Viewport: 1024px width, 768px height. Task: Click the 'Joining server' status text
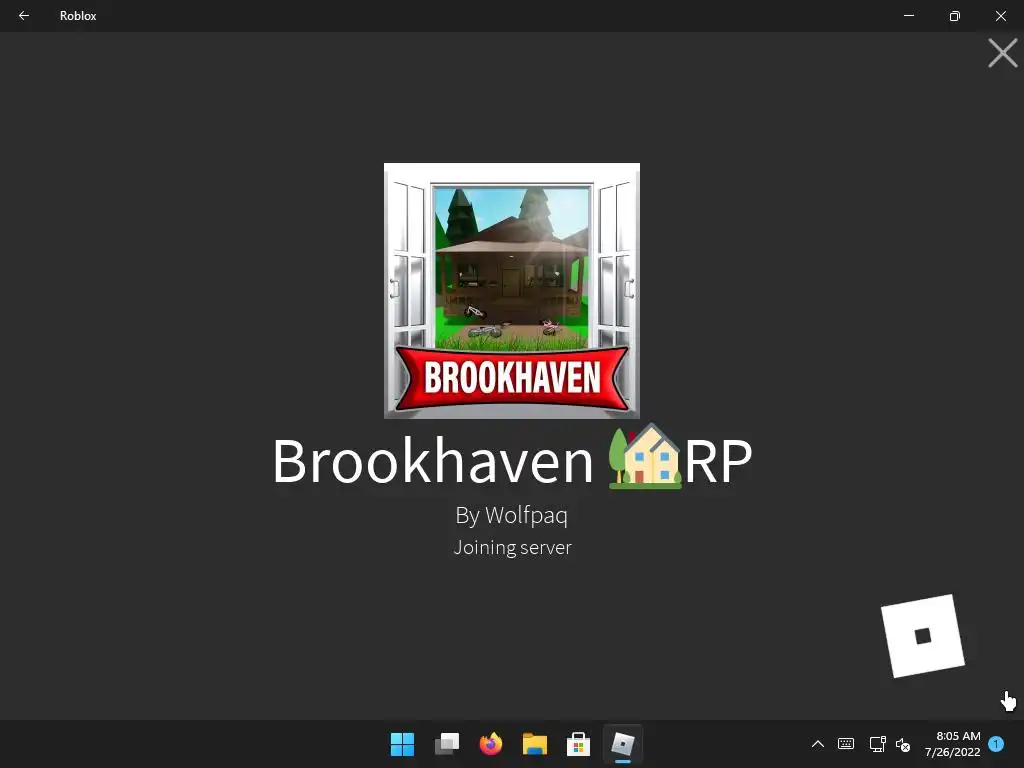coord(512,547)
